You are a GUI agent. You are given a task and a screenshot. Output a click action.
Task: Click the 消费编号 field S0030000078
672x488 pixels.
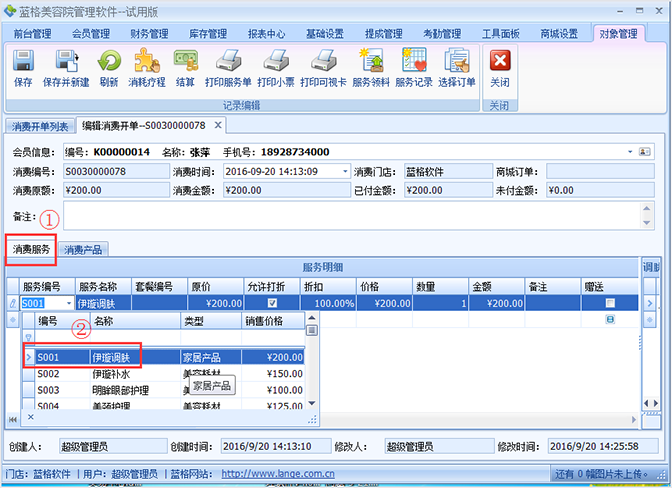tap(116, 171)
